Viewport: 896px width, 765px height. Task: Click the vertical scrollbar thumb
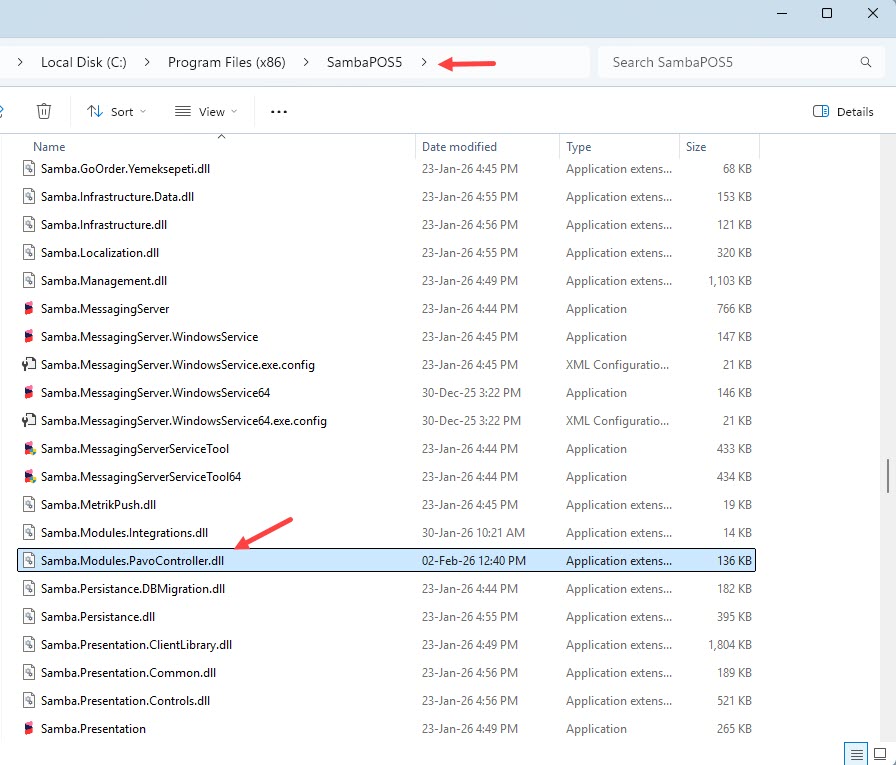click(887, 476)
